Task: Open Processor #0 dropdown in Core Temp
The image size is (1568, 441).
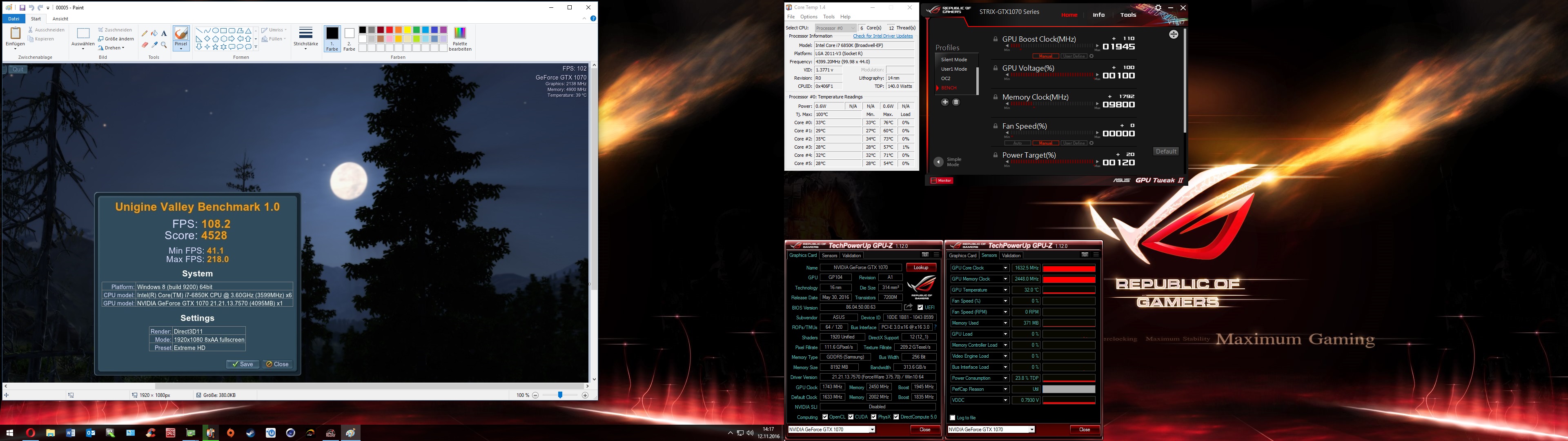Action: [x=835, y=28]
